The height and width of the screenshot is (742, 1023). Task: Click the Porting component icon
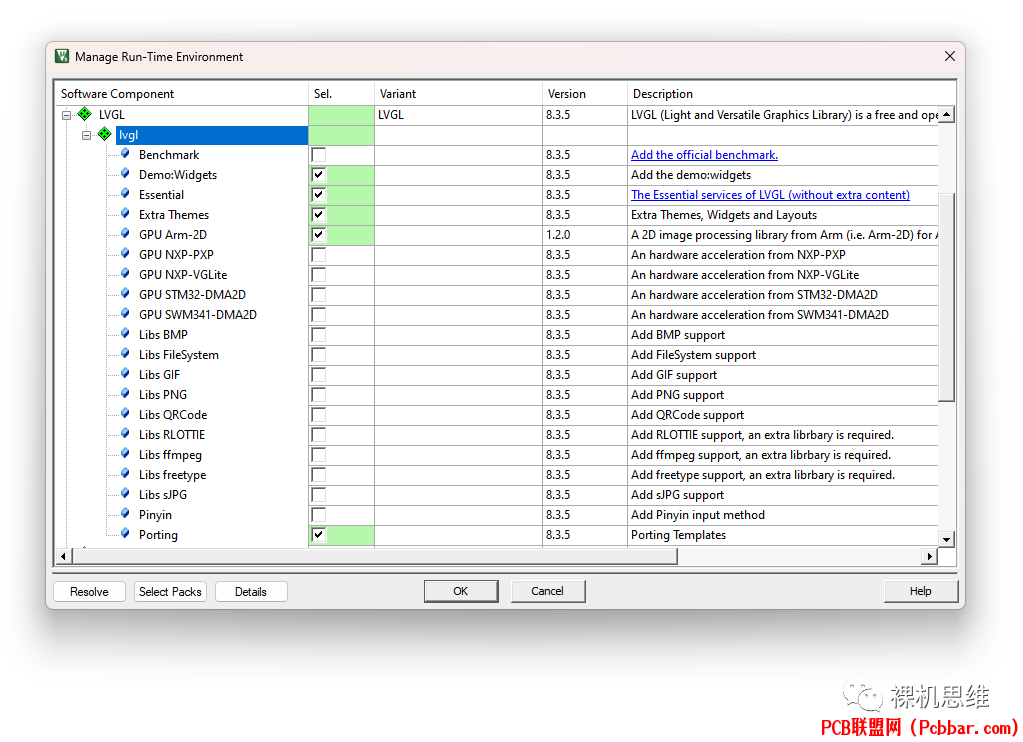point(125,534)
